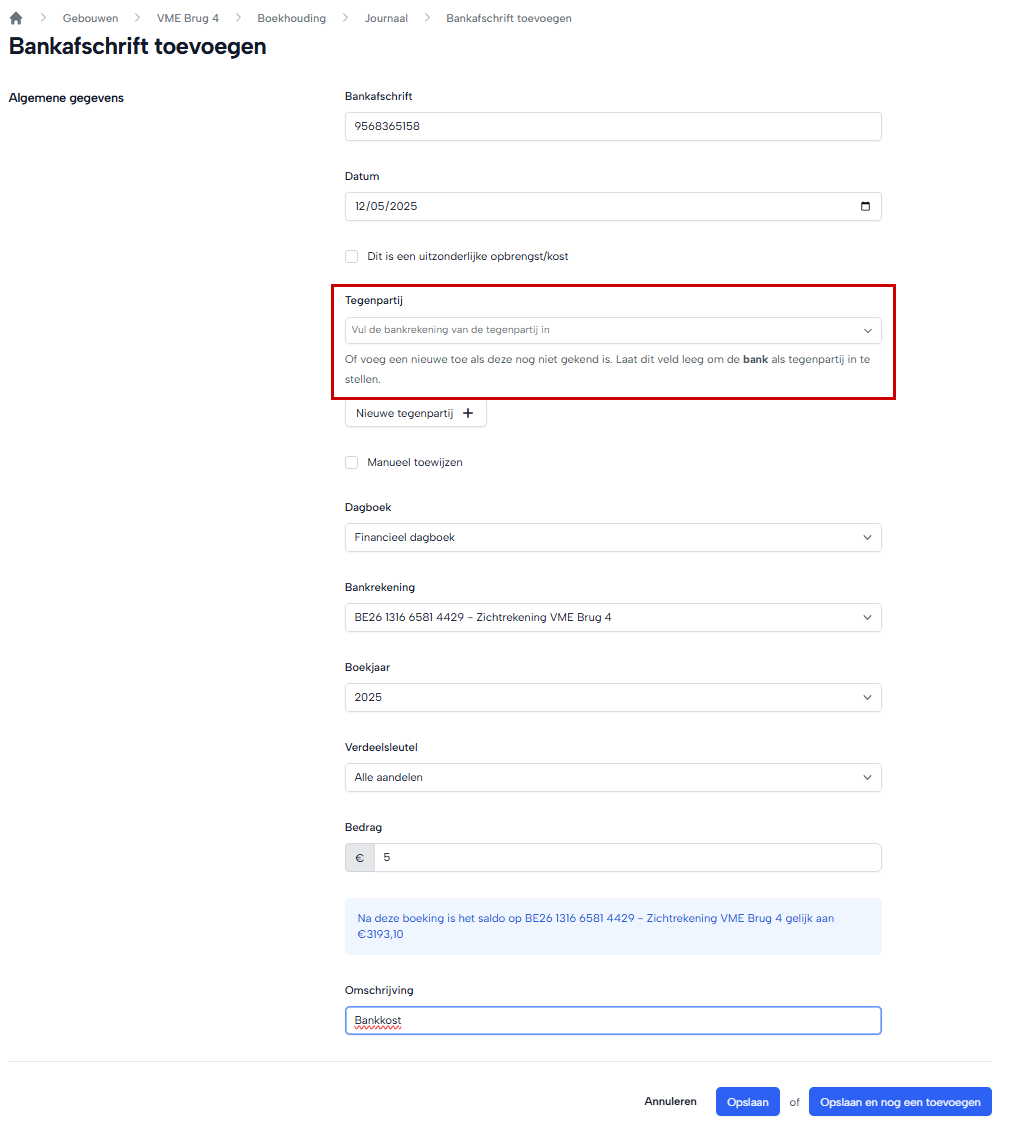The height and width of the screenshot is (1127, 1013).
Task: Click the euro symbol beside Bedrag
Action: (x=360, y=858)
